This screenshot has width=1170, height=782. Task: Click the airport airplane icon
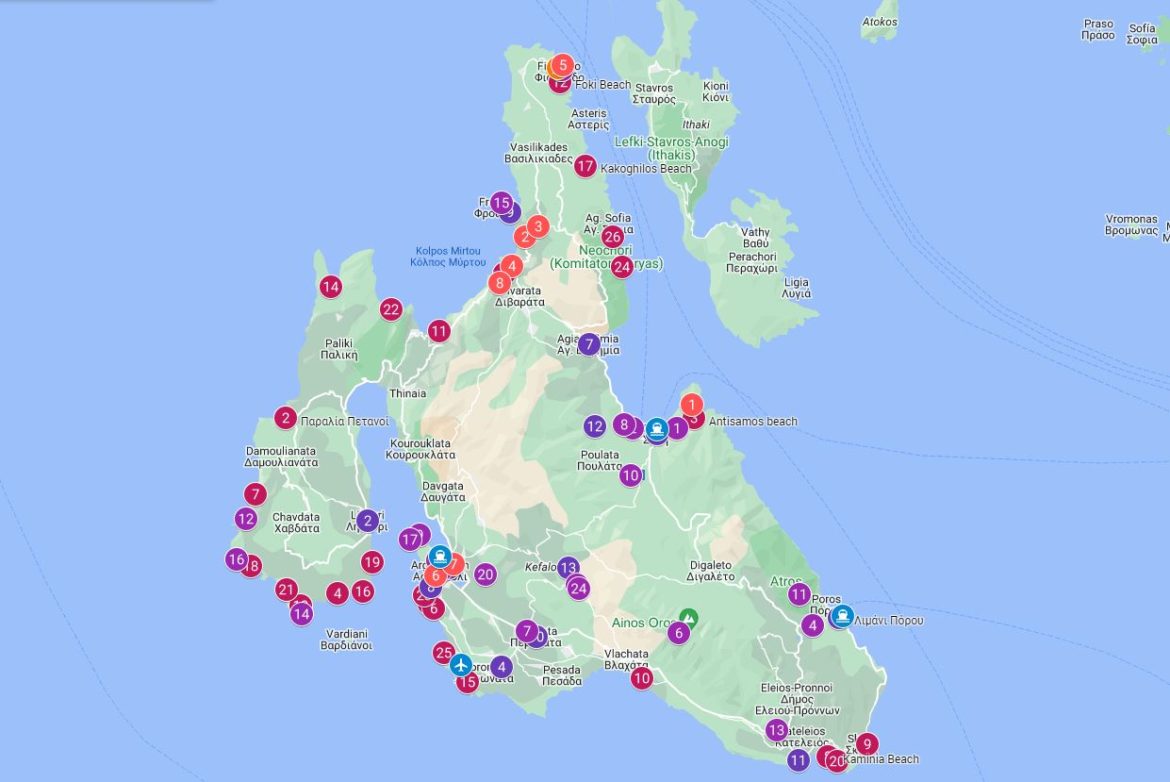click(x=461, y=664)
